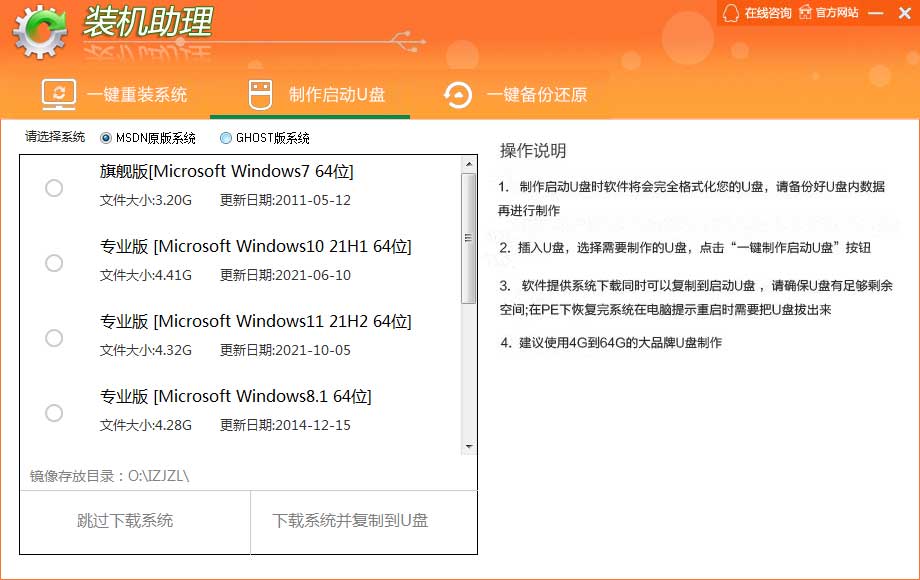920x580 pixels.
Task: Click the 一键重装系统 monitor icon
Action: [59, 95]
